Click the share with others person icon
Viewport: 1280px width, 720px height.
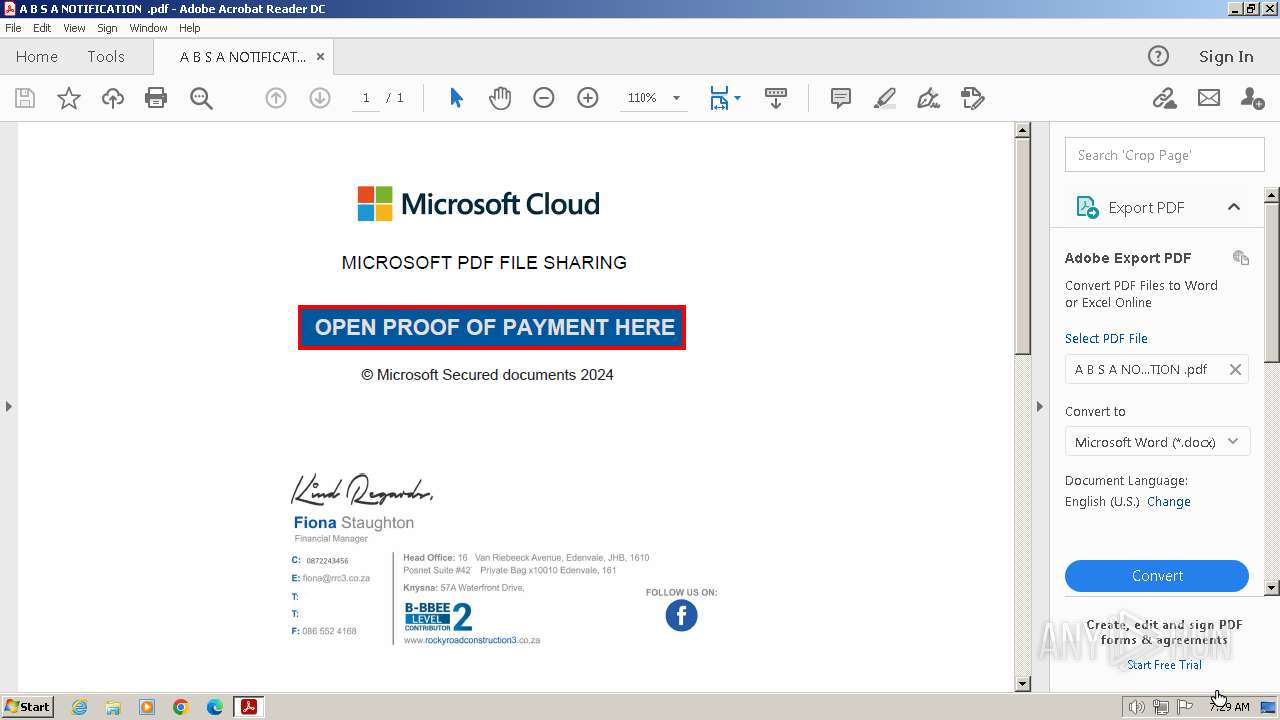point(1252,98)
